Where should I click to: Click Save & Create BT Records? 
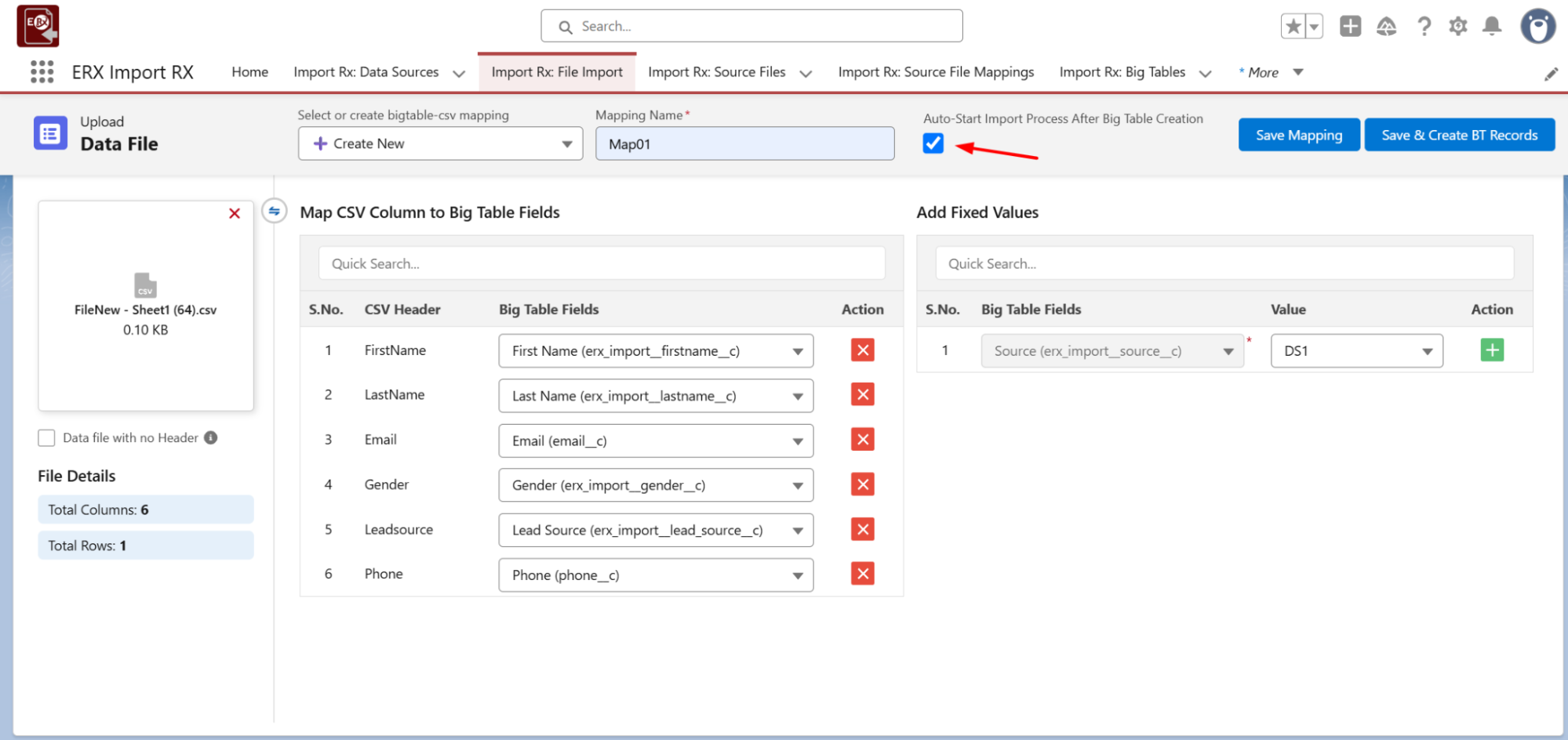[1459, 135]
